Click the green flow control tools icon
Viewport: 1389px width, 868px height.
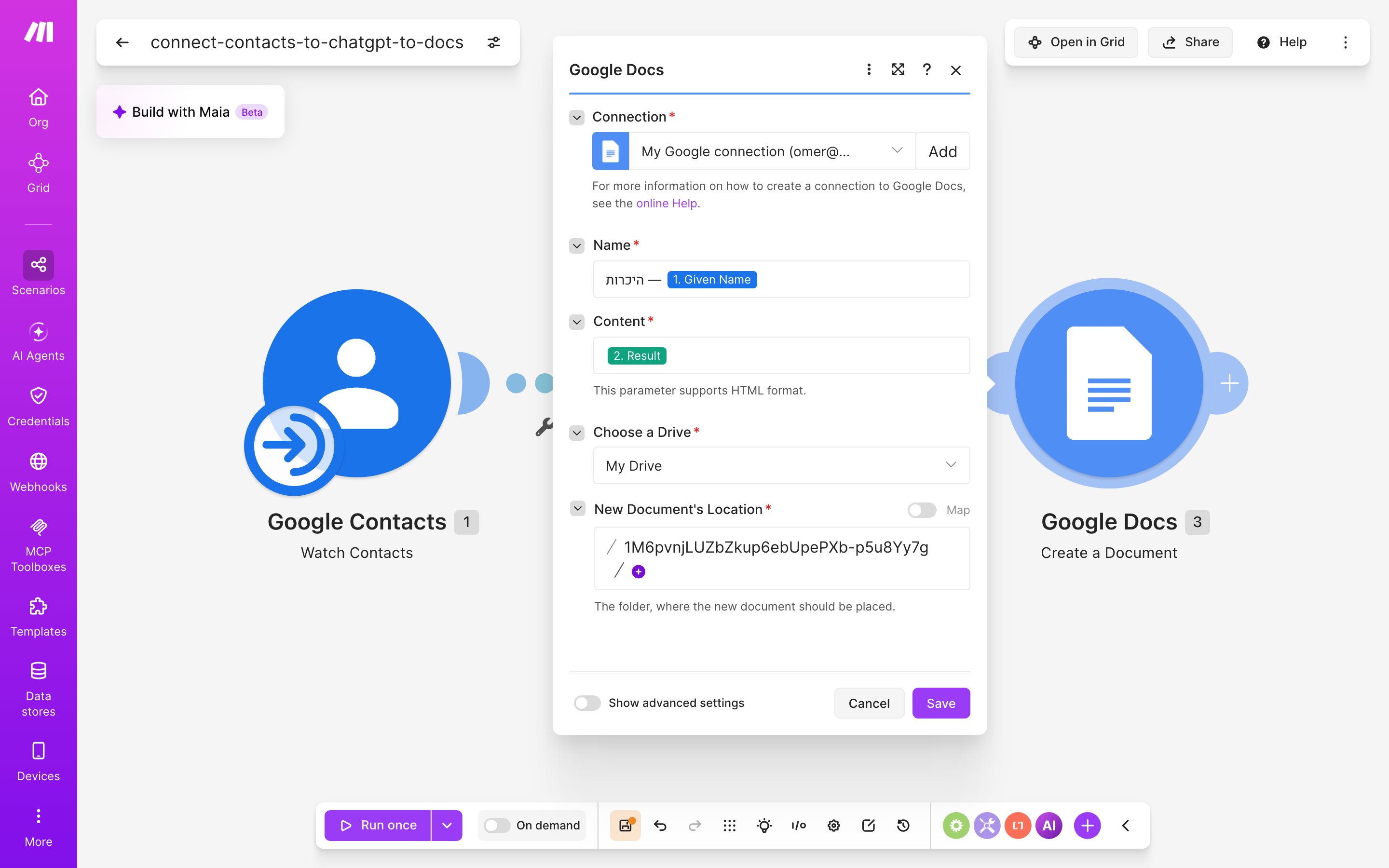tap(956, 826)
